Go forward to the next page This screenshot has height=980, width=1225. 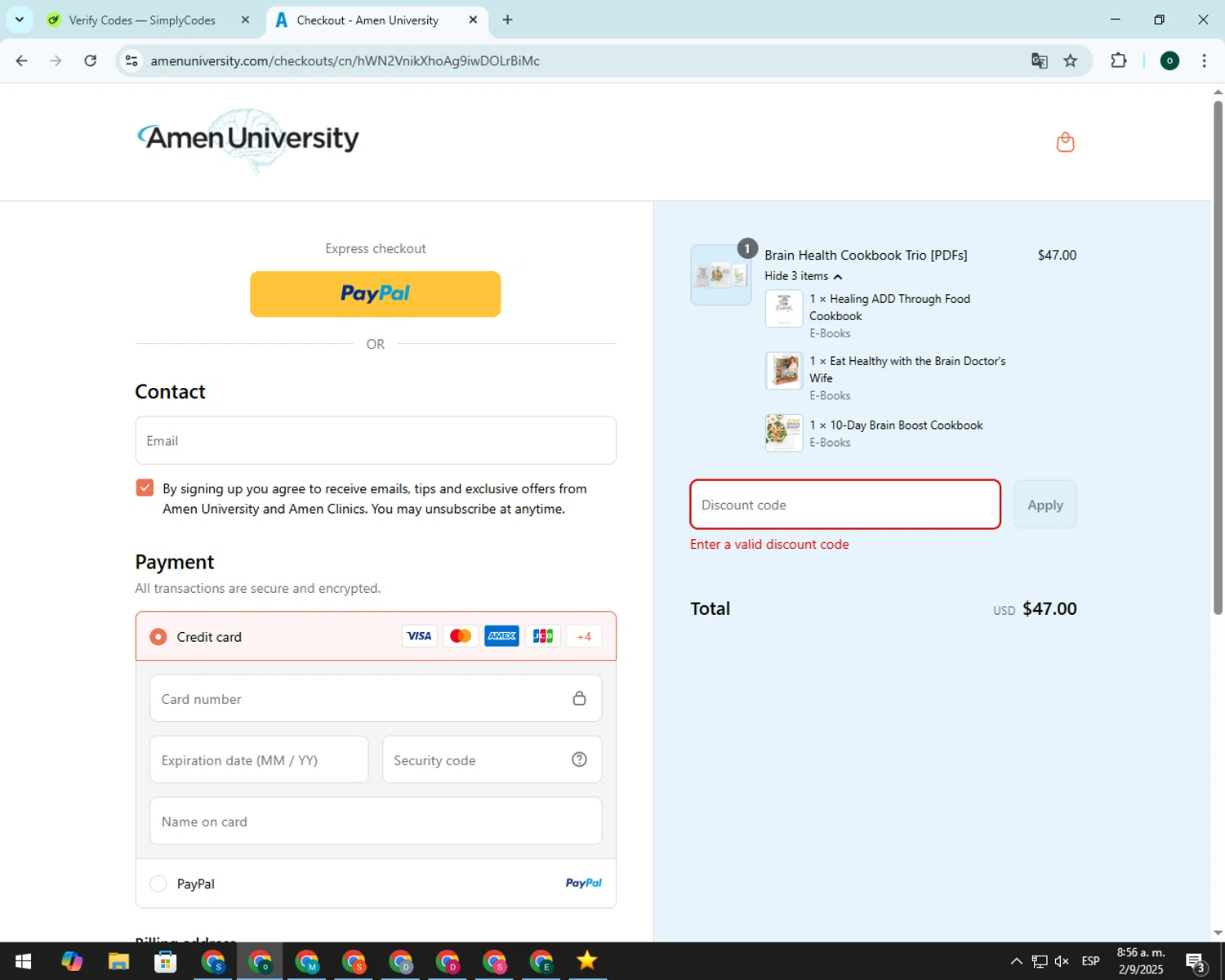click(x=56, y=60)
